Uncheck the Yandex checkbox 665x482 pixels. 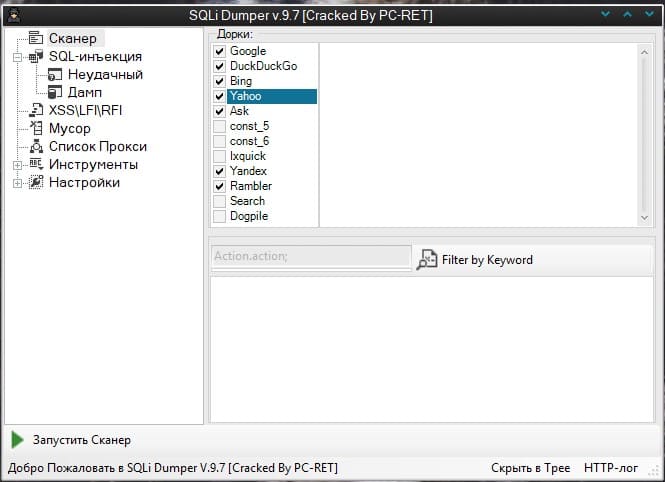pos(219,171)
